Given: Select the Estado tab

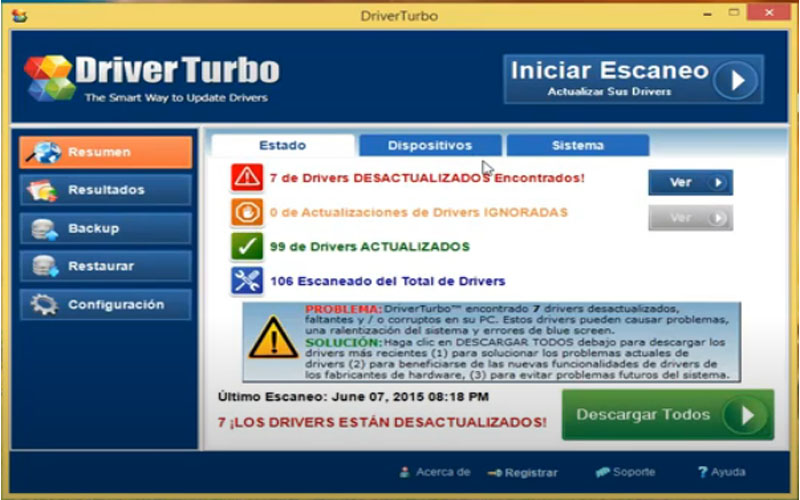Looking at the screenshot, I should coord(283,145).
